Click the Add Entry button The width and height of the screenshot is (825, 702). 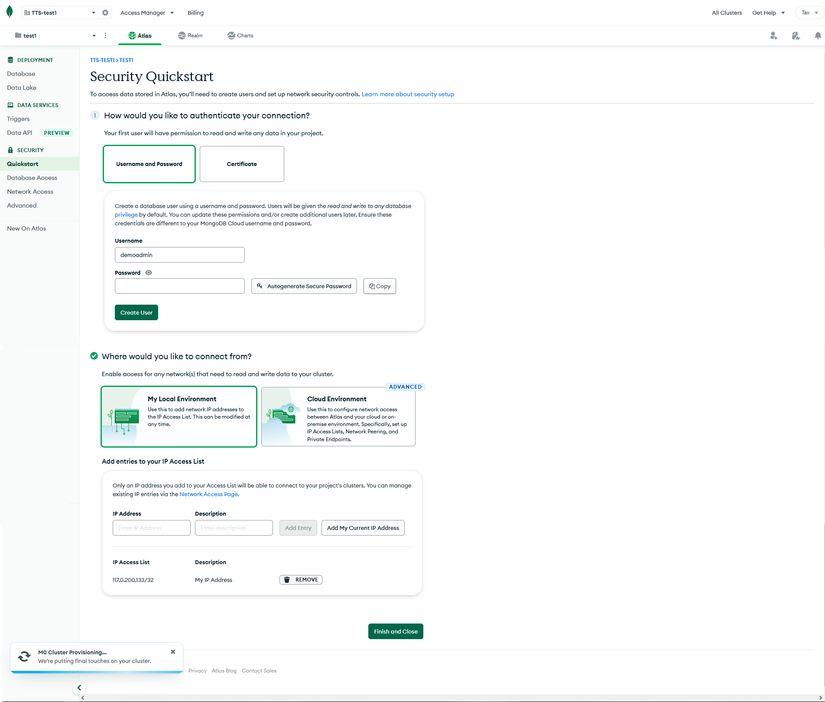tap(298, 528)
